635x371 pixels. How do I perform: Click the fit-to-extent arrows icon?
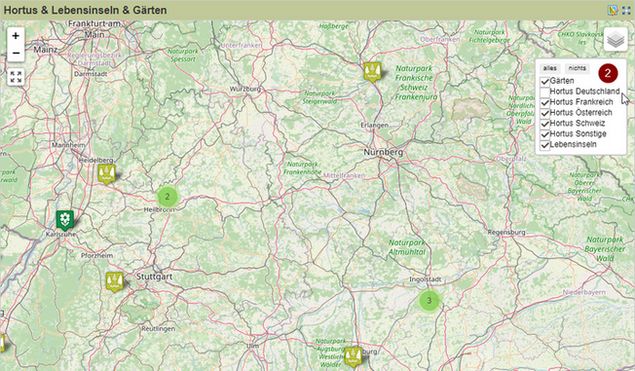click(x=16, y=77)
